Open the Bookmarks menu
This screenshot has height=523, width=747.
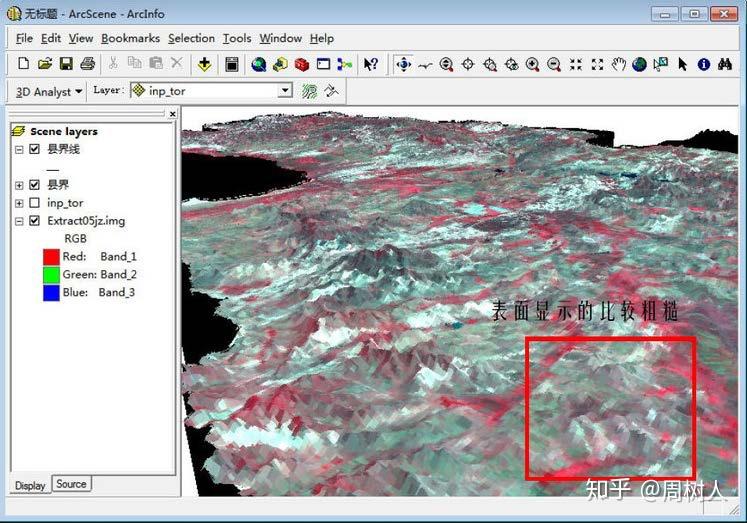click(x=130, y=38)
